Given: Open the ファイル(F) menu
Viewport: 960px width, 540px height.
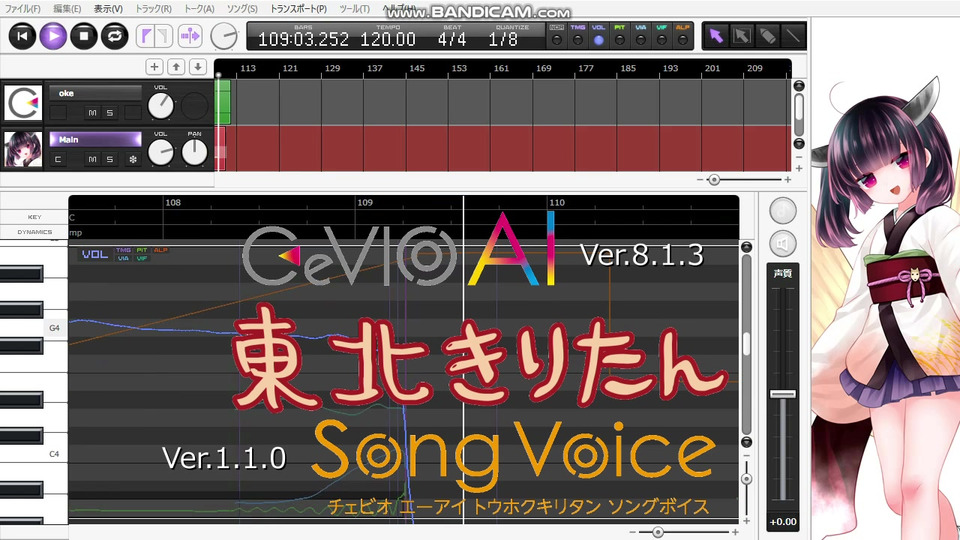Looking at the screenshot, I should pos(23,9).
